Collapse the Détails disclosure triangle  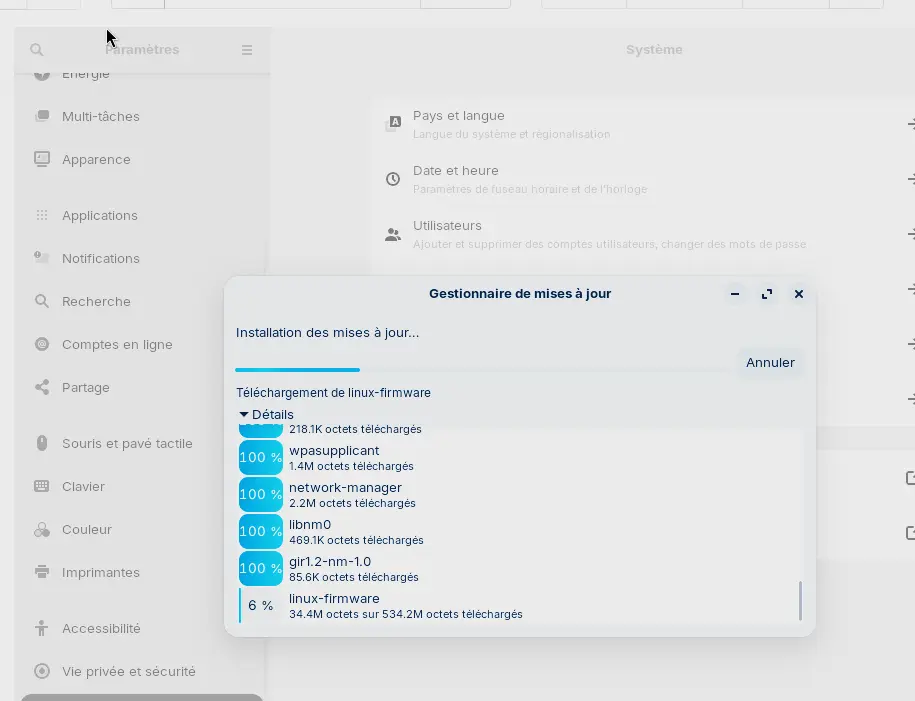[244, 414]
